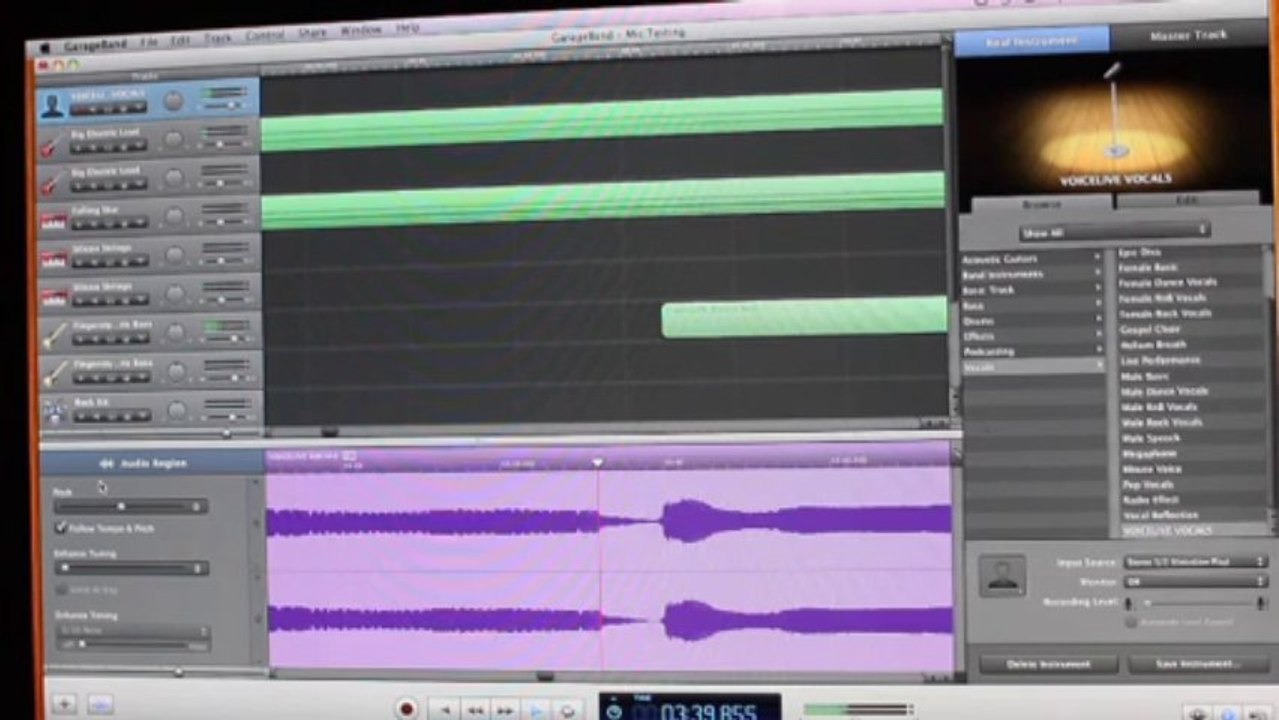Viewport: 1279px width, 720px height.
Task: Open the Enhance Timing note value dropdown
Action: click(132, 632)
